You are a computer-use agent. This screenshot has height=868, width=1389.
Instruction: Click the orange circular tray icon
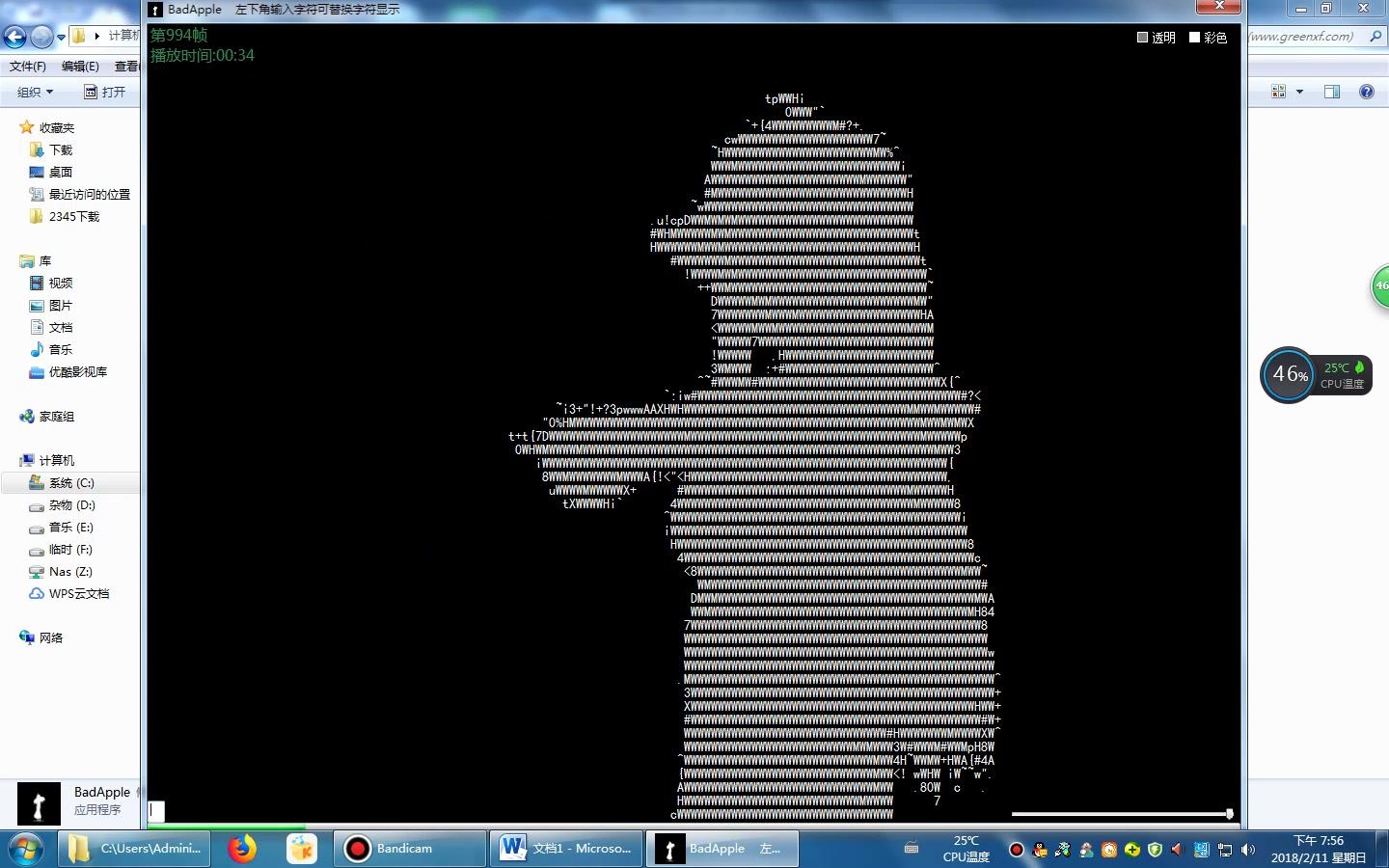[1109, 850]
